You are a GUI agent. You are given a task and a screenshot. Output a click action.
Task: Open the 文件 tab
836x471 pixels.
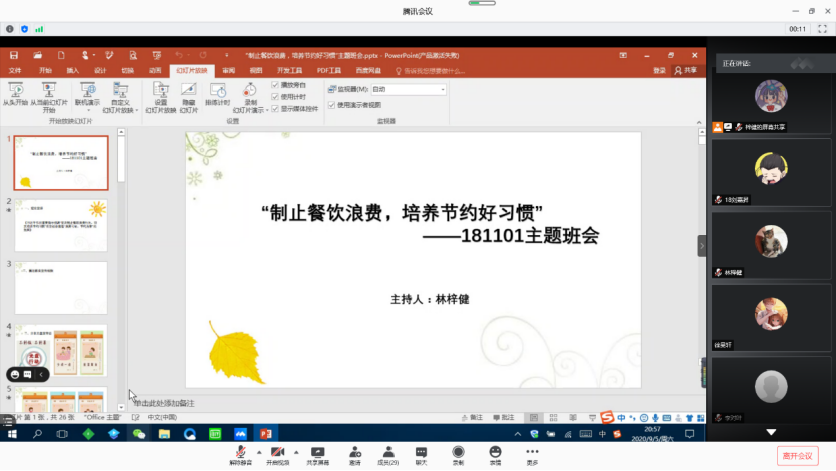[x=15, y=70]
